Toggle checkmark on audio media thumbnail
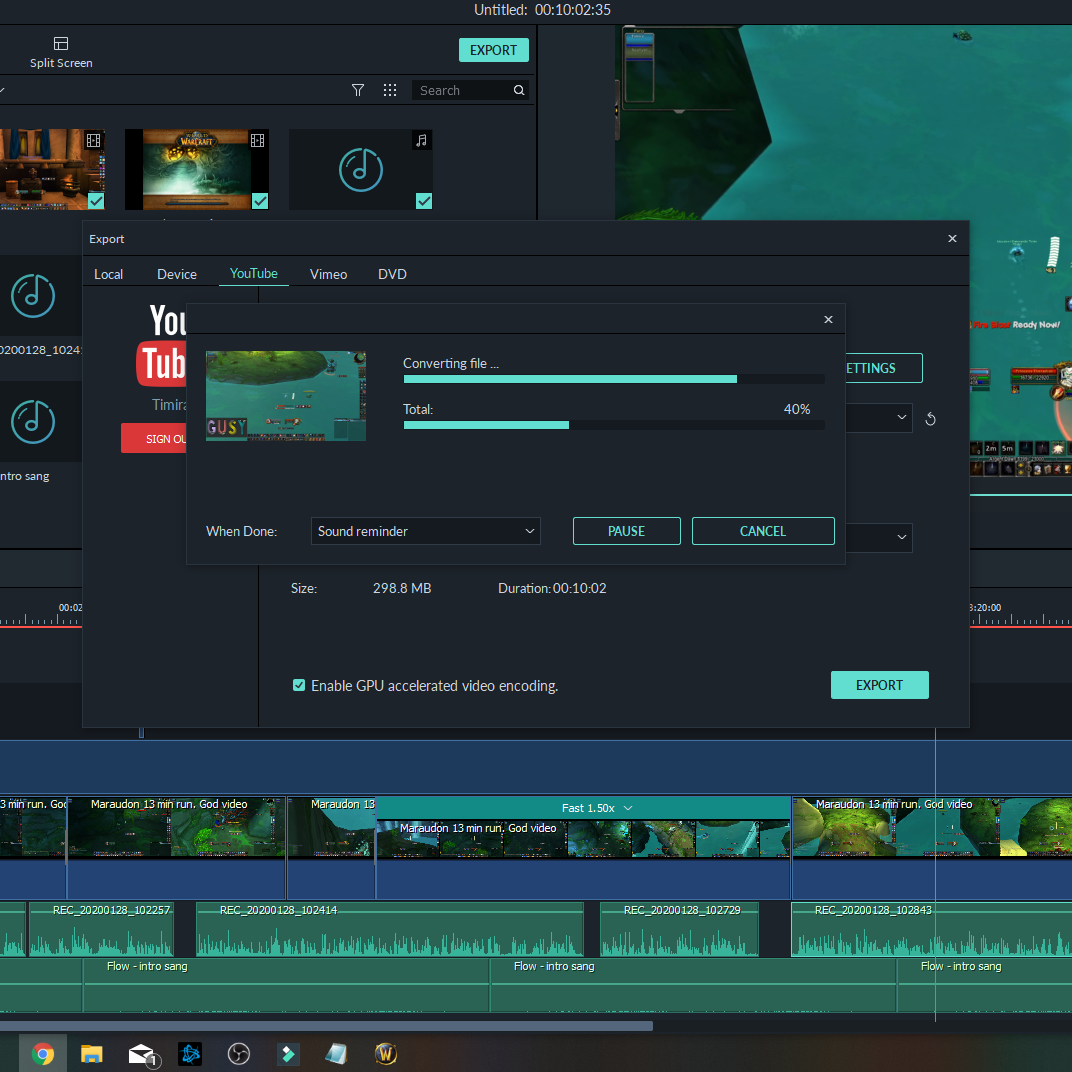1072x1072 pixels. (x=424, y=201)
